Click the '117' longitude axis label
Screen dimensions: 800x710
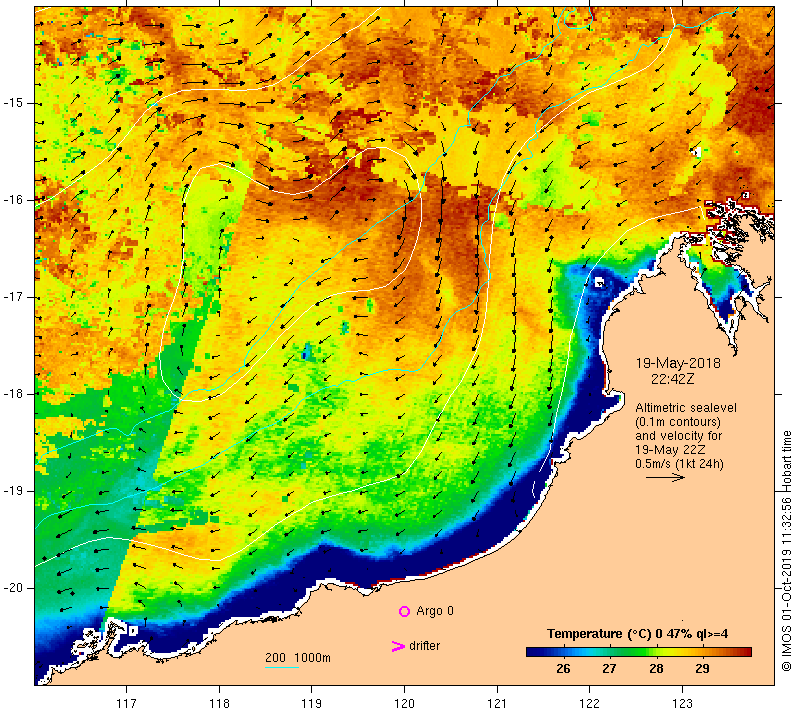pos(127,703)
